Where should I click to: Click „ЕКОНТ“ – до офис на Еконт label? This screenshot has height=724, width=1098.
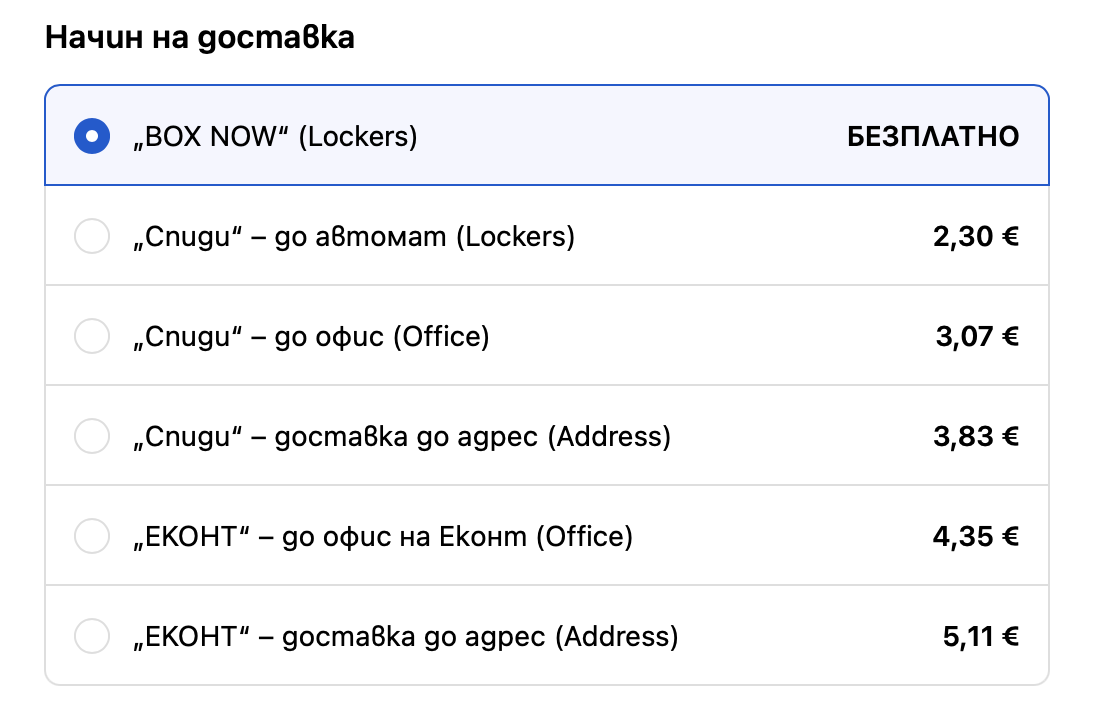tap(383, 537)
